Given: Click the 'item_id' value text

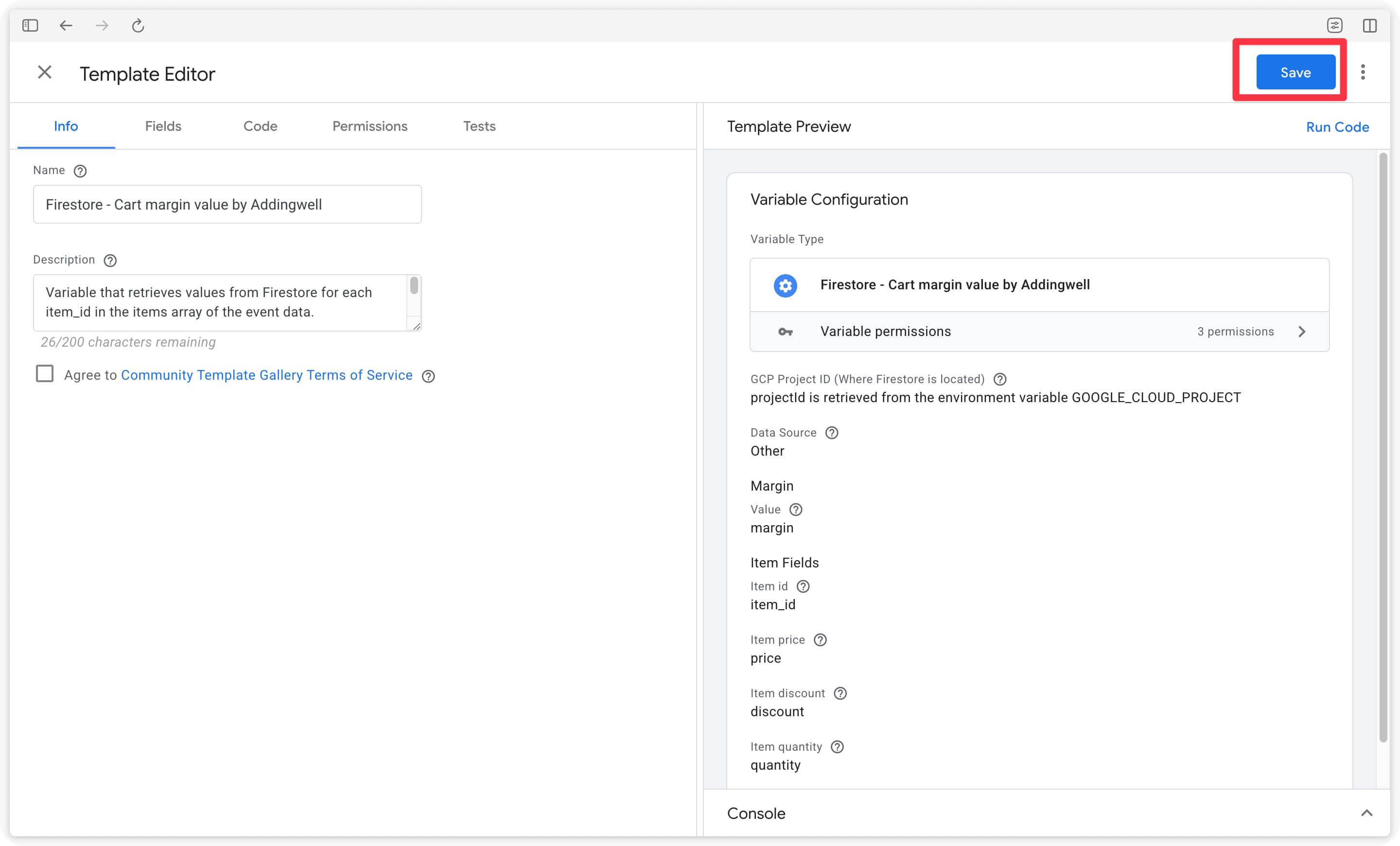Looking at the screenshot, I should click(x=773, y=605).
